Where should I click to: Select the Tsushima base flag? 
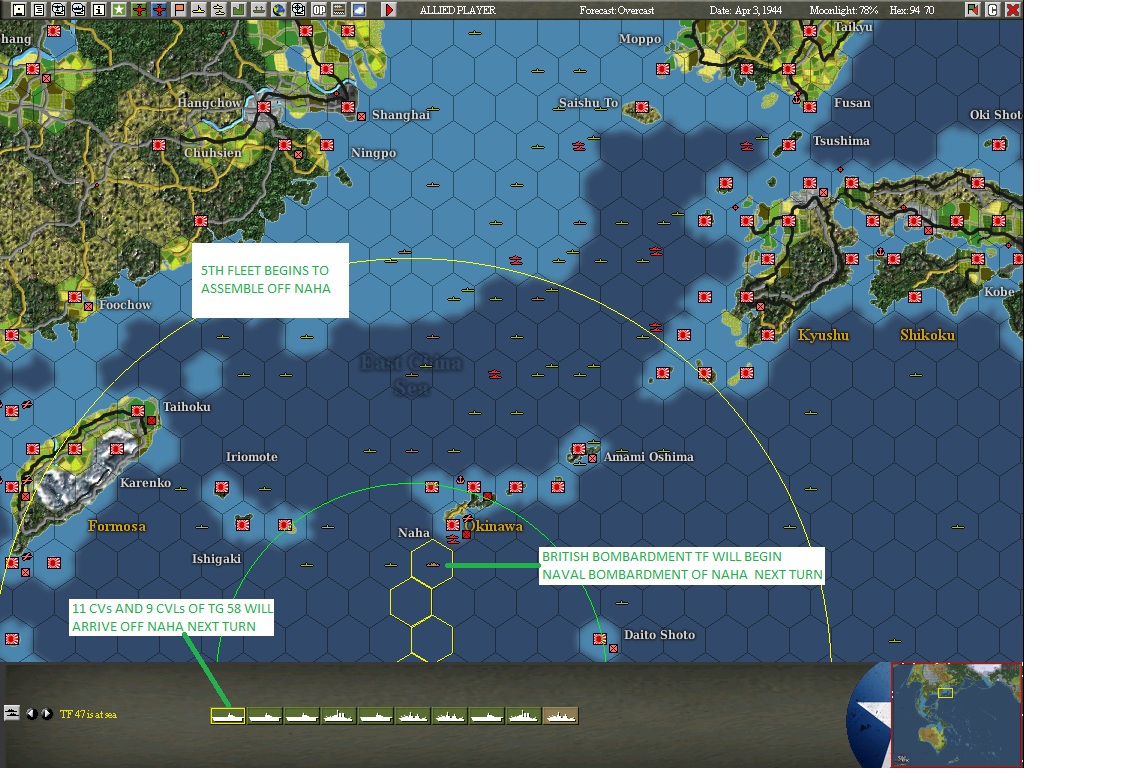[789, 144]
